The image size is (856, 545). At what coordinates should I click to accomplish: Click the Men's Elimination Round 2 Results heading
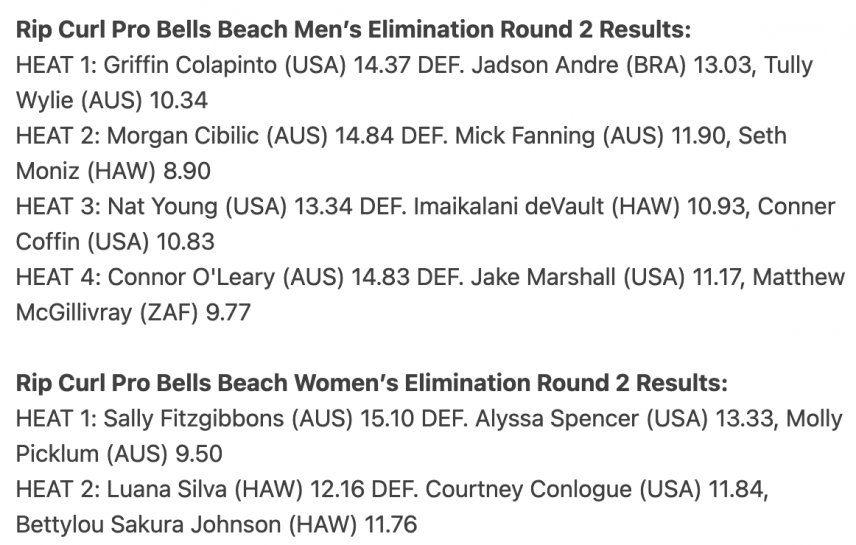(353, 29)
